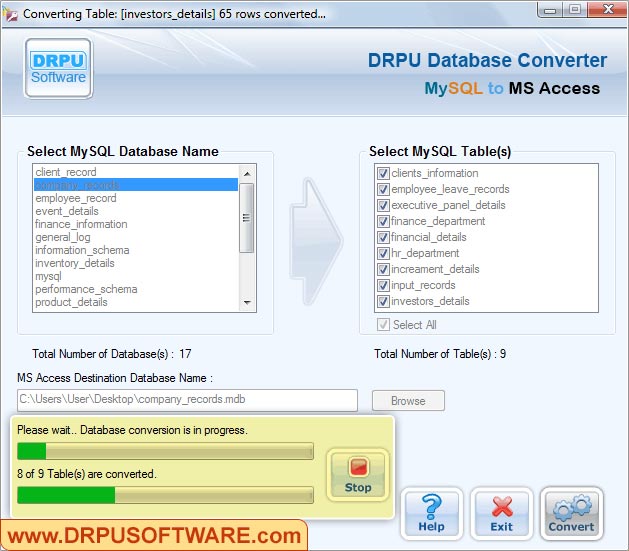The image size is (629, 551).
Task: Click 'Please wait.. Database conversion is in progress.' text
Action: pyautogui.click(x=132, y=430)
